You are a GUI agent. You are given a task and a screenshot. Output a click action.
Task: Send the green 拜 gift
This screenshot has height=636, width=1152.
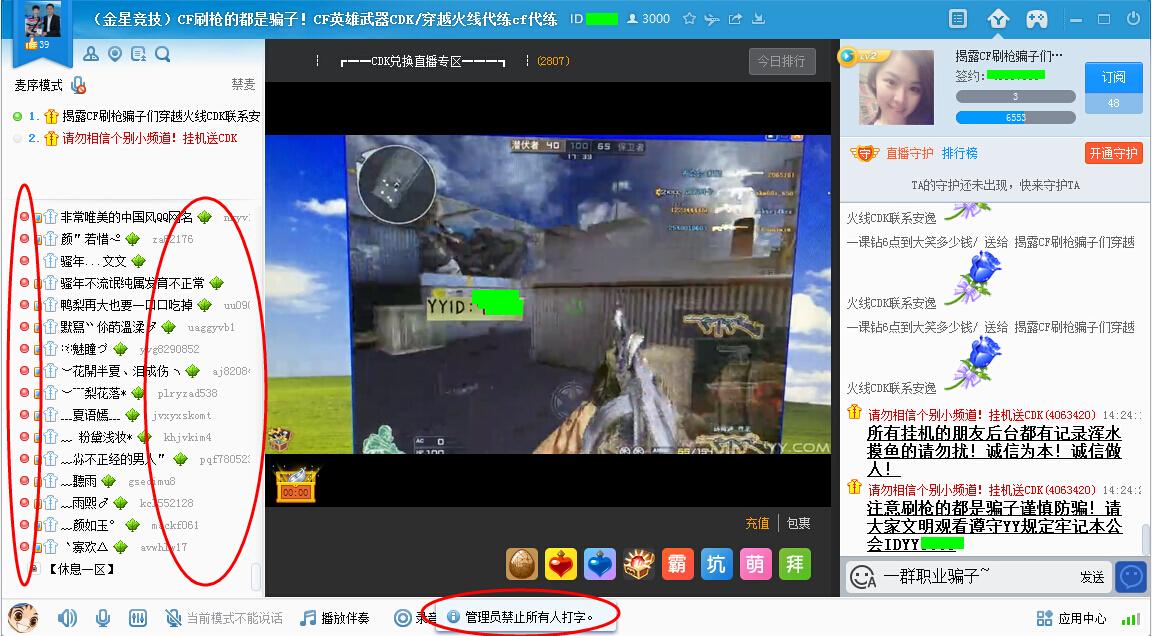tap(794, 564)
